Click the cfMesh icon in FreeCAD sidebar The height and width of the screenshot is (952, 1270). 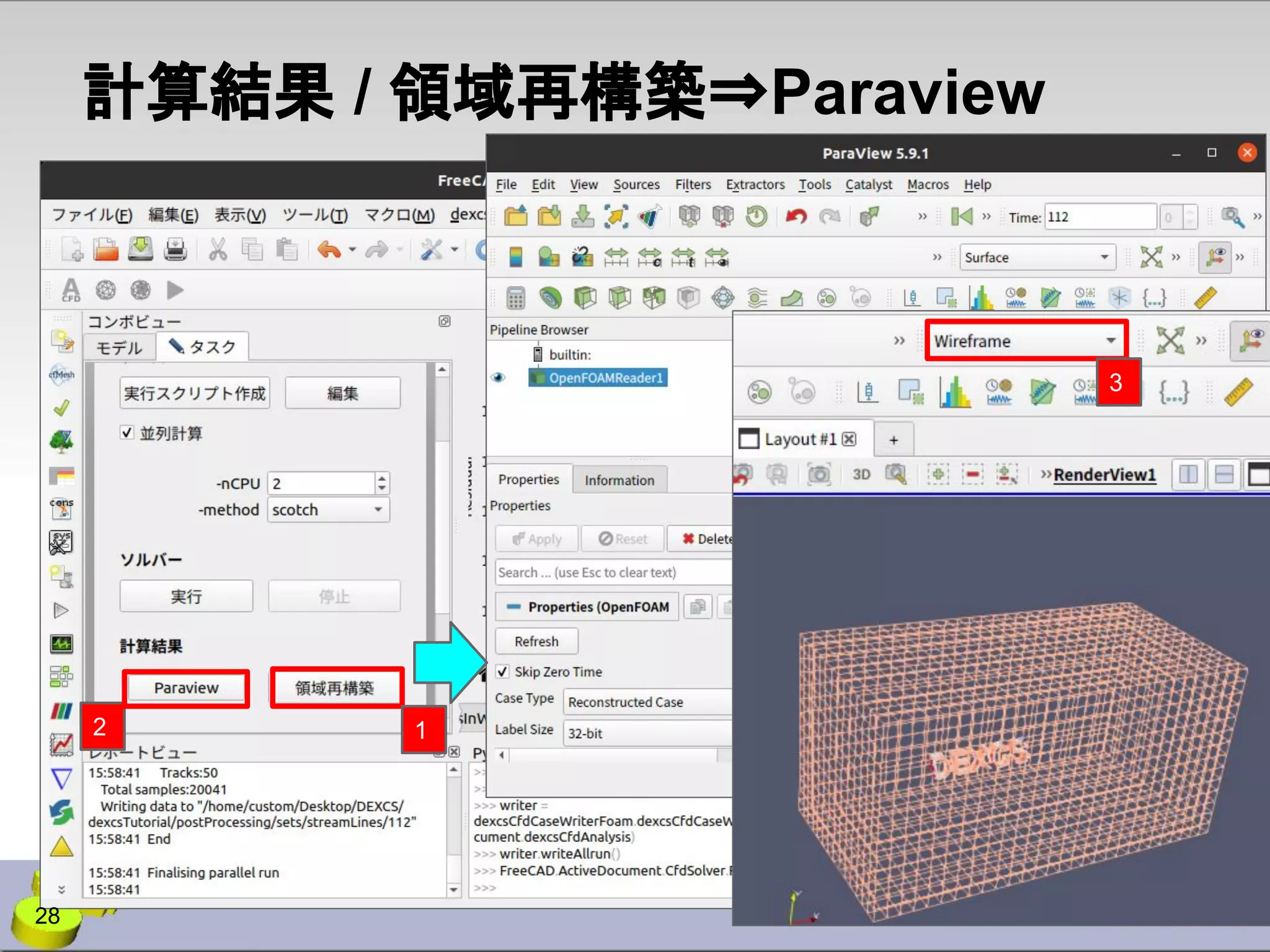[61, 374]
